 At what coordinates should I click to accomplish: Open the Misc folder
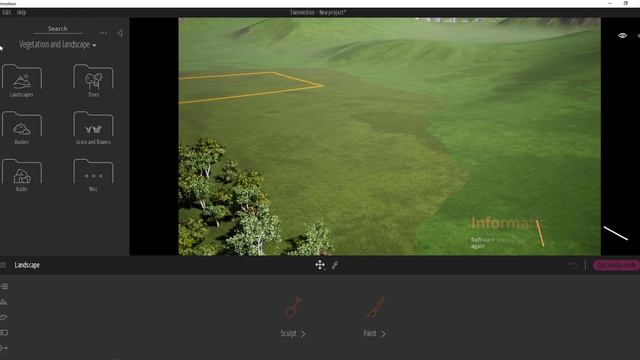point(93,176)
